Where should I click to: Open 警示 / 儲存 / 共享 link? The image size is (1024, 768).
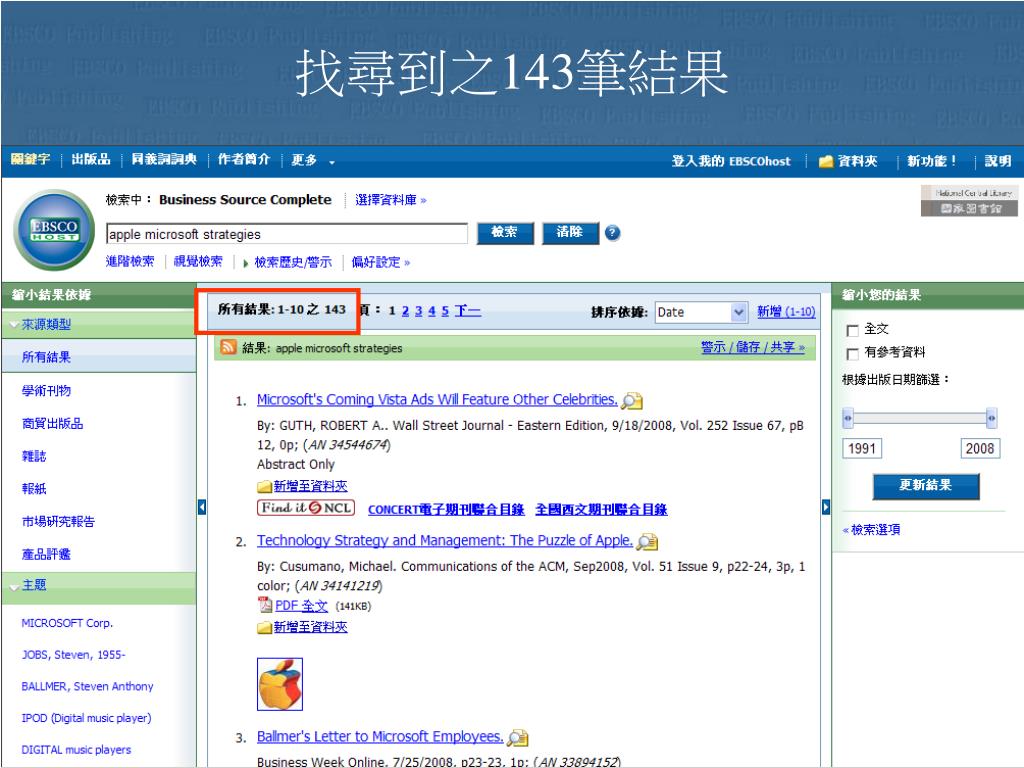[753, 347]
